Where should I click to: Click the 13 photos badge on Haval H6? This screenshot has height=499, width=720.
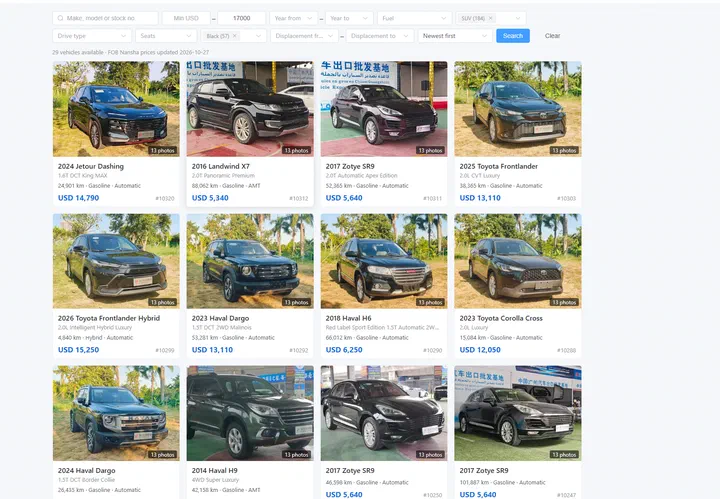(x=430, y=303)
